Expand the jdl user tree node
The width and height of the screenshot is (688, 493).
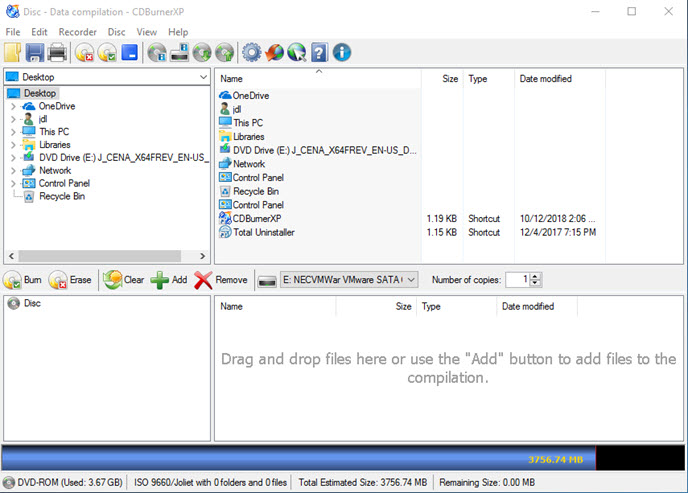tap(13, 119)
